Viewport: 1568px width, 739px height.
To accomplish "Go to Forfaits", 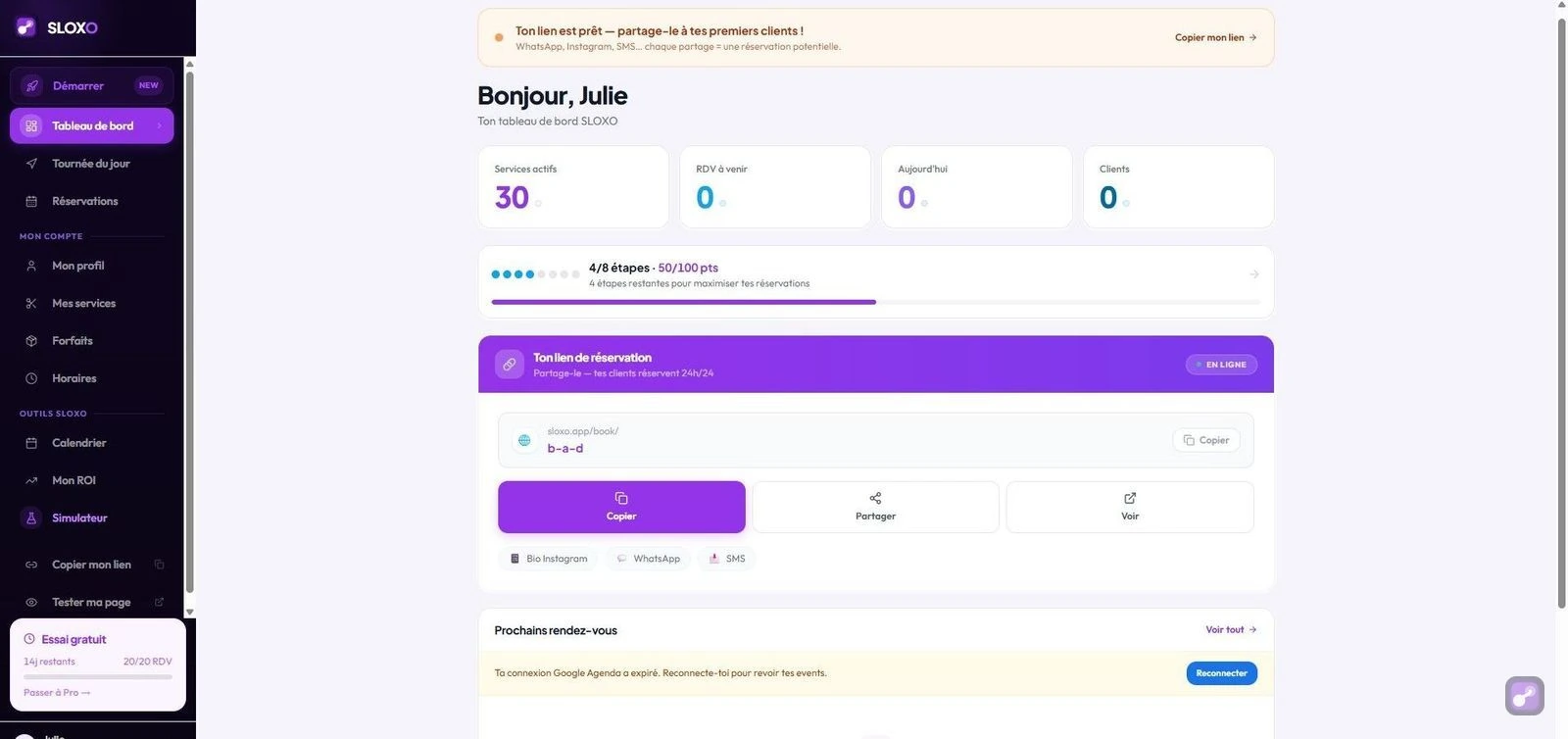I will point(92,341).
